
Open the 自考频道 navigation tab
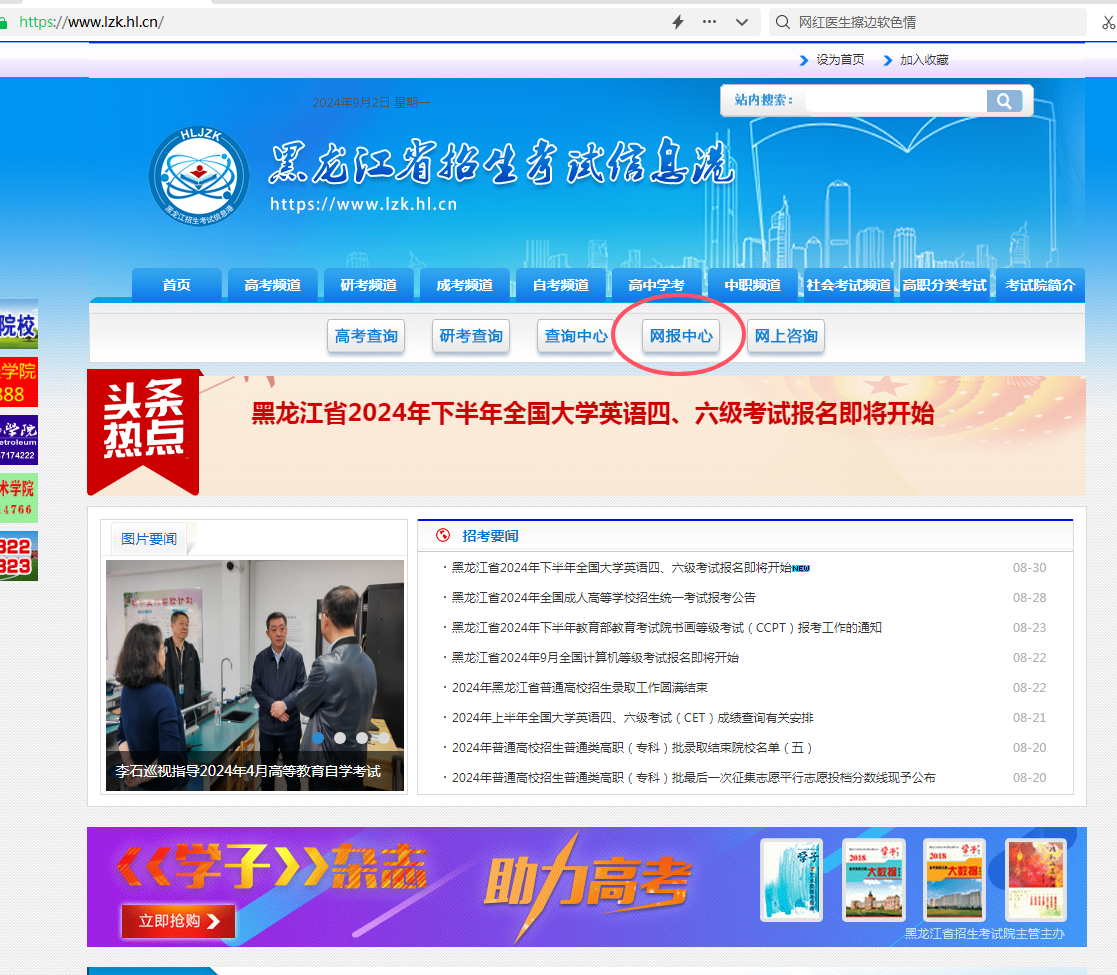click(560, 285)
